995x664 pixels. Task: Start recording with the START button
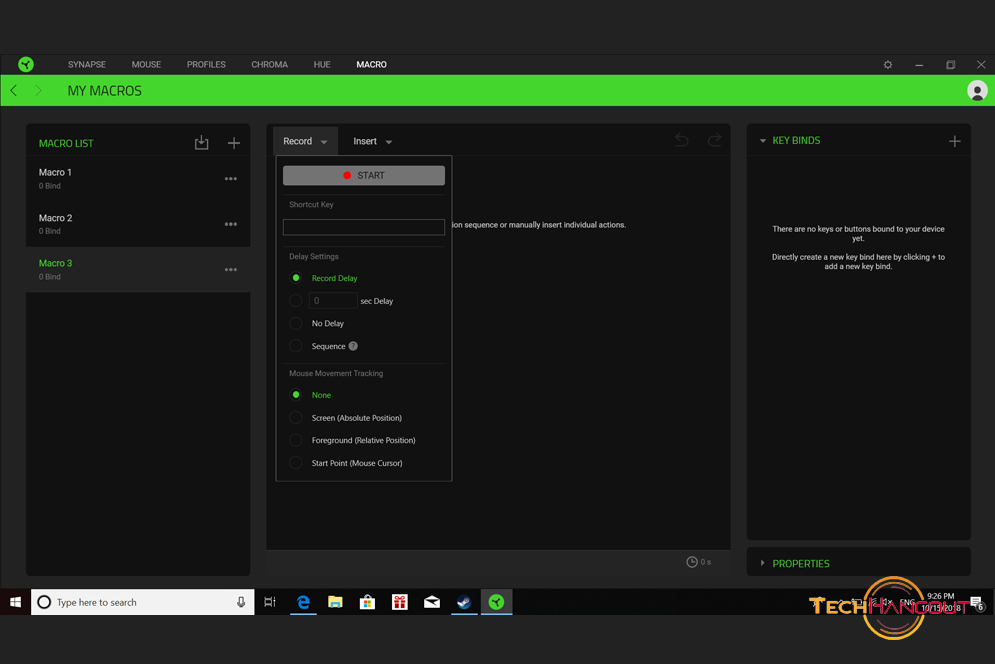point(364,175)
